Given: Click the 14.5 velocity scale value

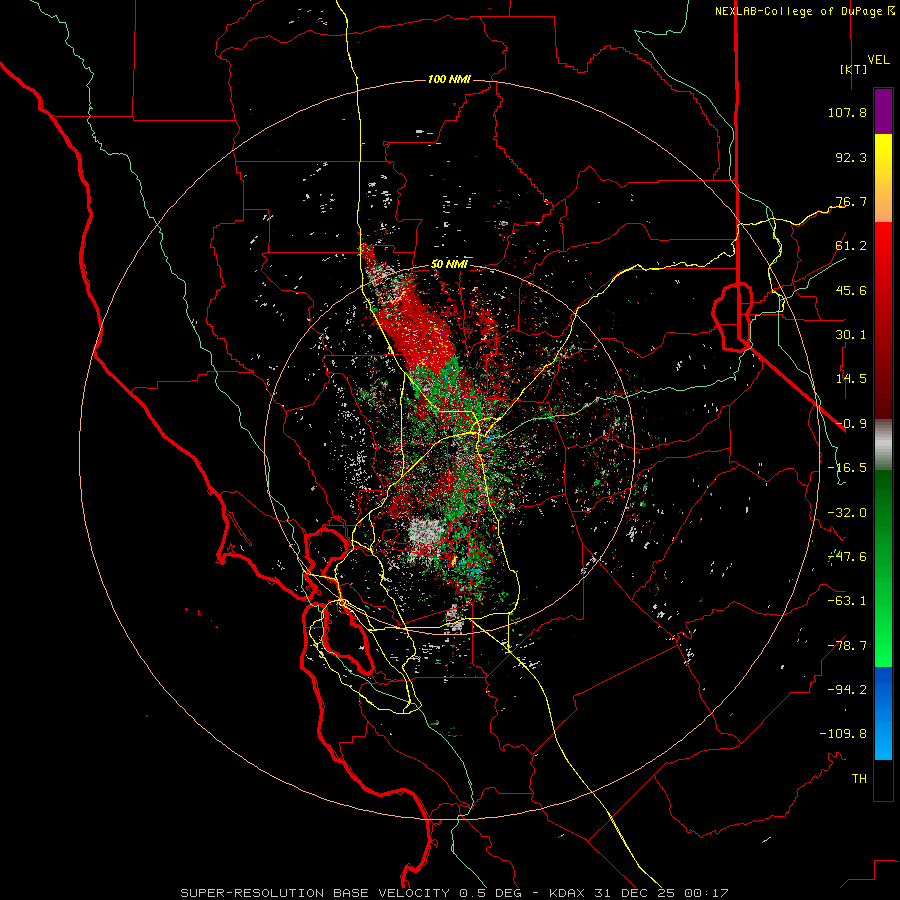Looking at the screenshot, I should (x=851, y=379).
